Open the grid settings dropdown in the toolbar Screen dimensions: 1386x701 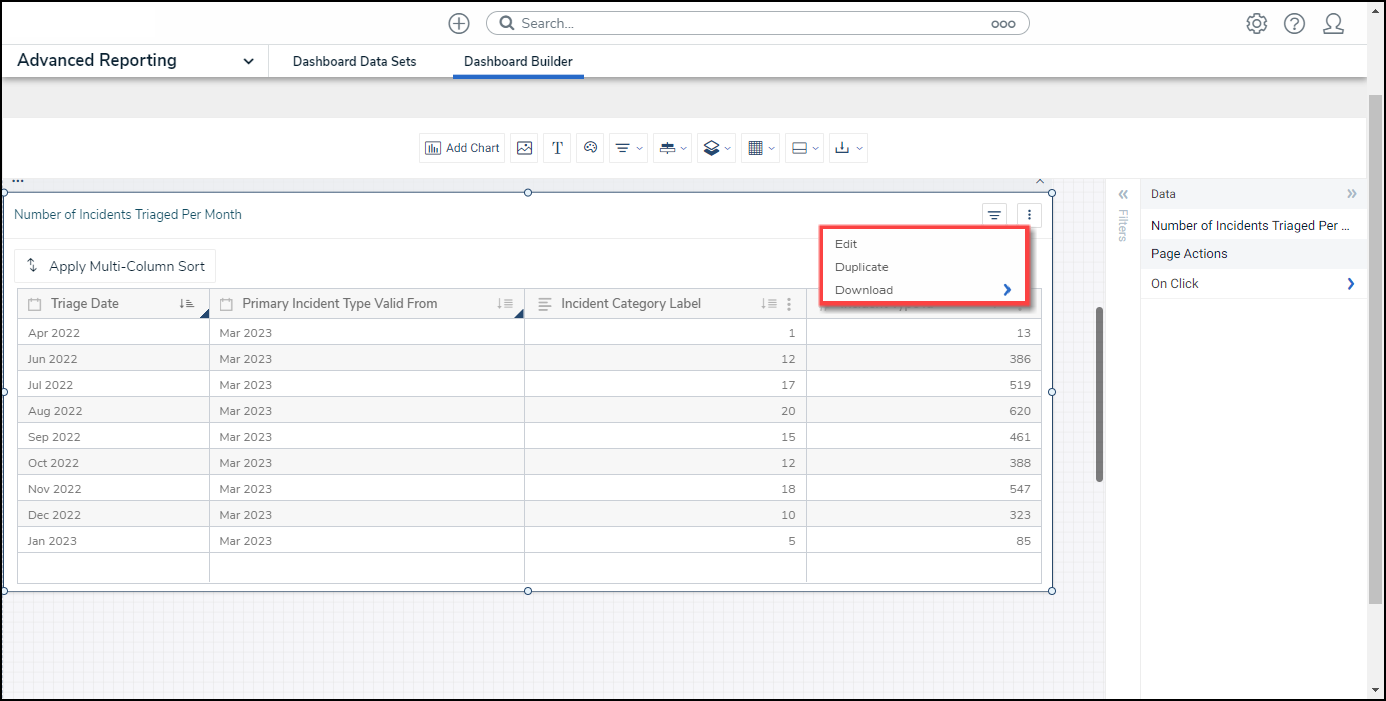pos(760,148)
